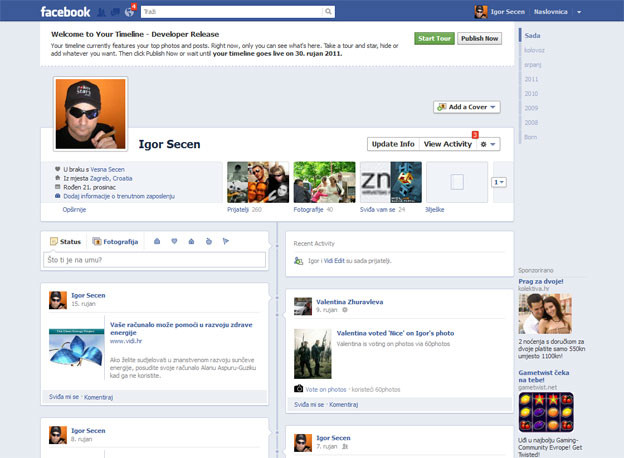Image resolution: width=624 pixels, height=458 pixels.
Task: Click the home life-event icon in composer
Action: (x=191, y=241)
